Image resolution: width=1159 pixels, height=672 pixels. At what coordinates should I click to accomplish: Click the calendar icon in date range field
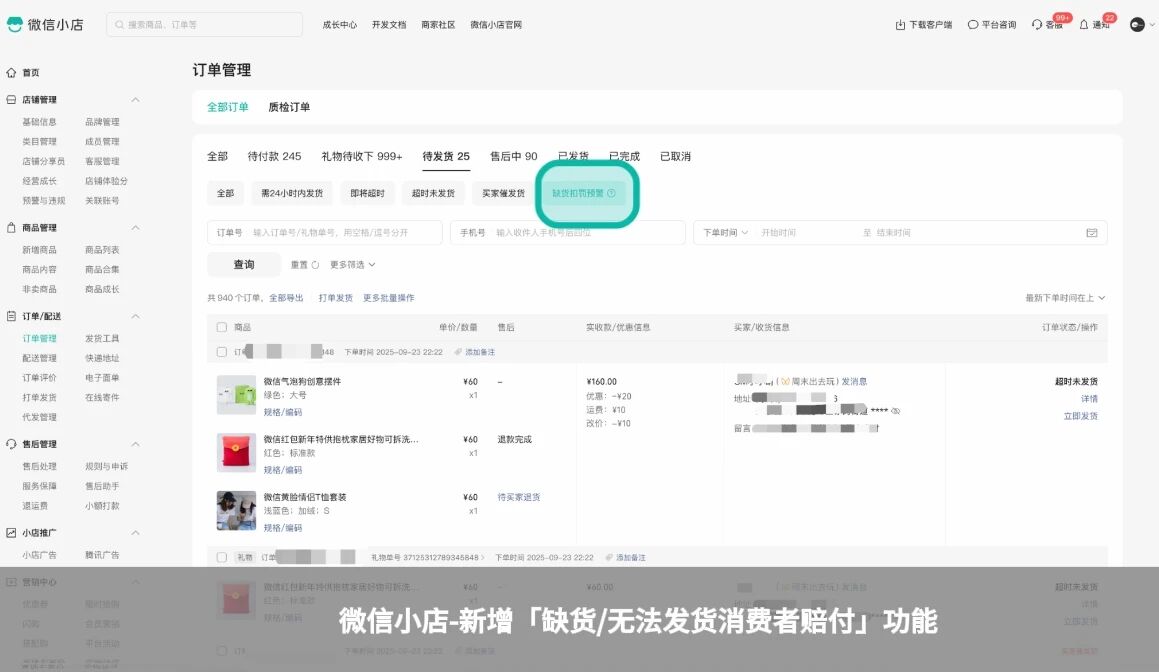click(x=1092, y=233)
